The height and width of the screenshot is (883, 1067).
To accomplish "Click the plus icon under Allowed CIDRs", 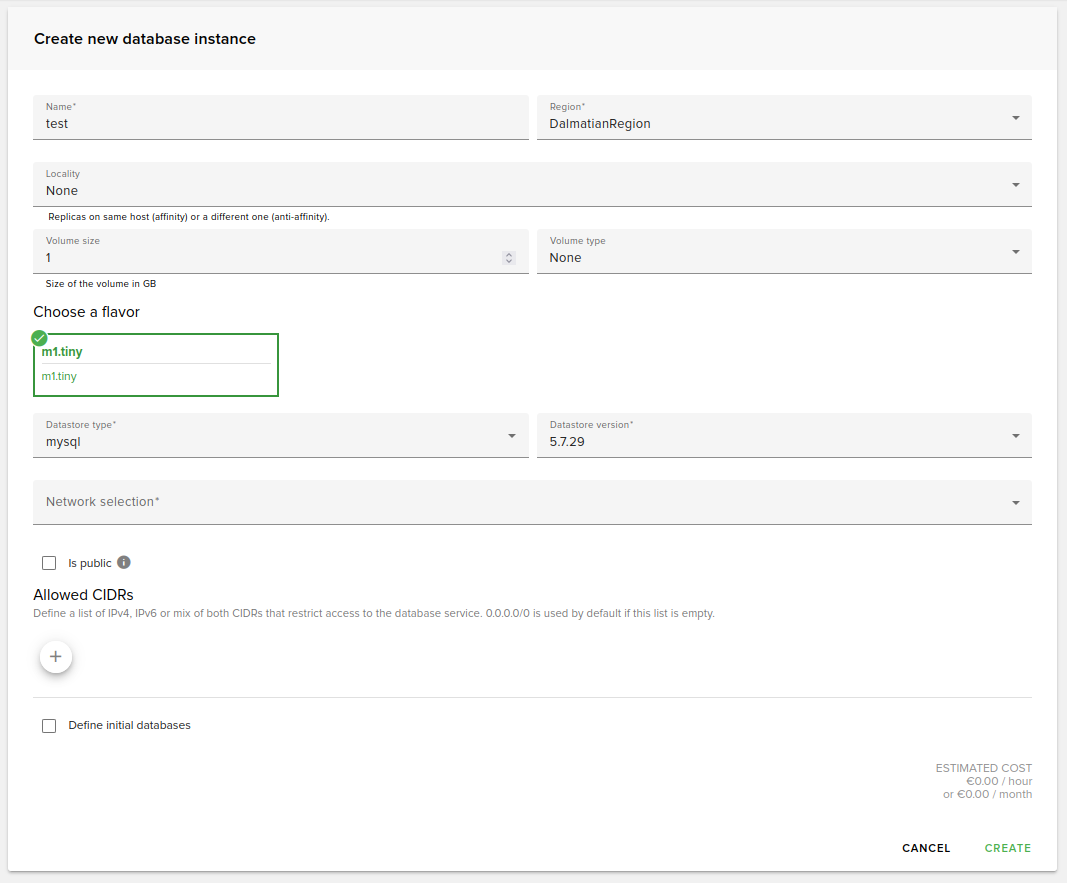I will pos(55,656).
